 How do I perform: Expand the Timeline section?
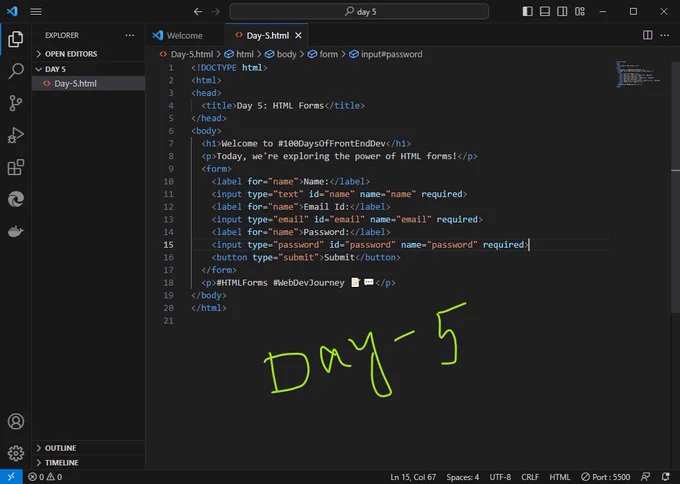pos(88,462)
